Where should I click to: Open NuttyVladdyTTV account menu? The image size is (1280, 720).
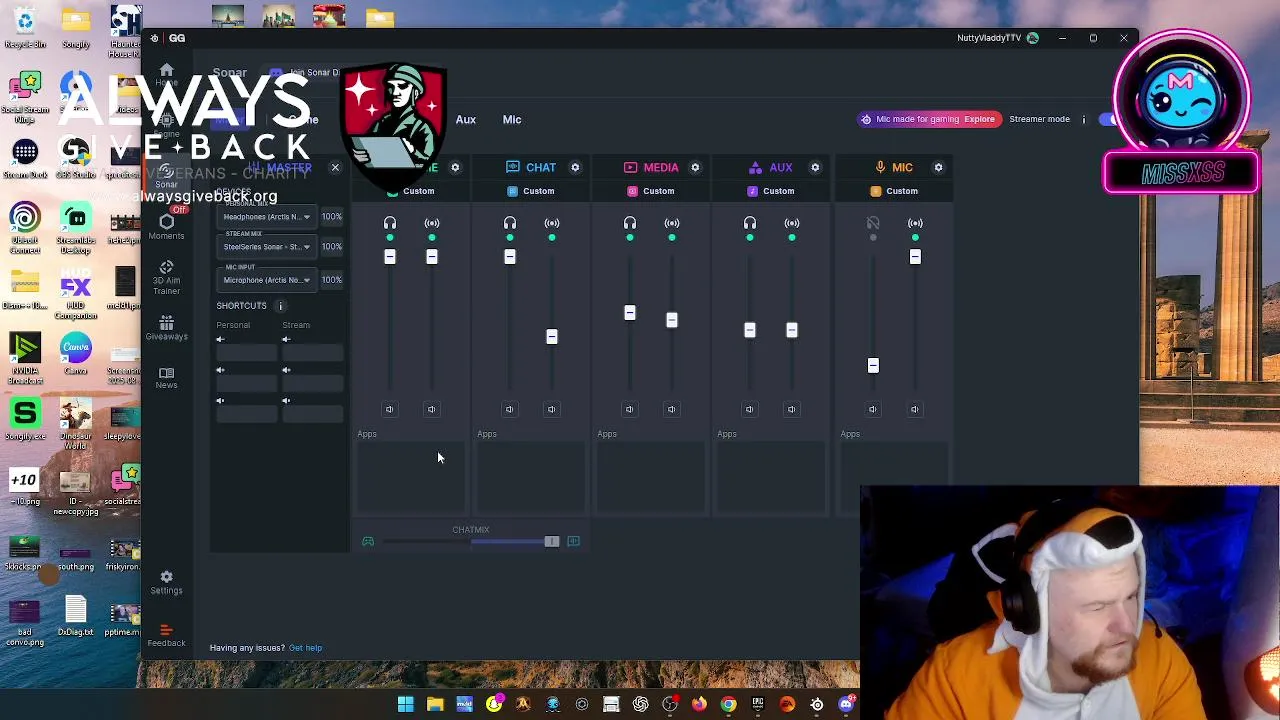(998, 38)
